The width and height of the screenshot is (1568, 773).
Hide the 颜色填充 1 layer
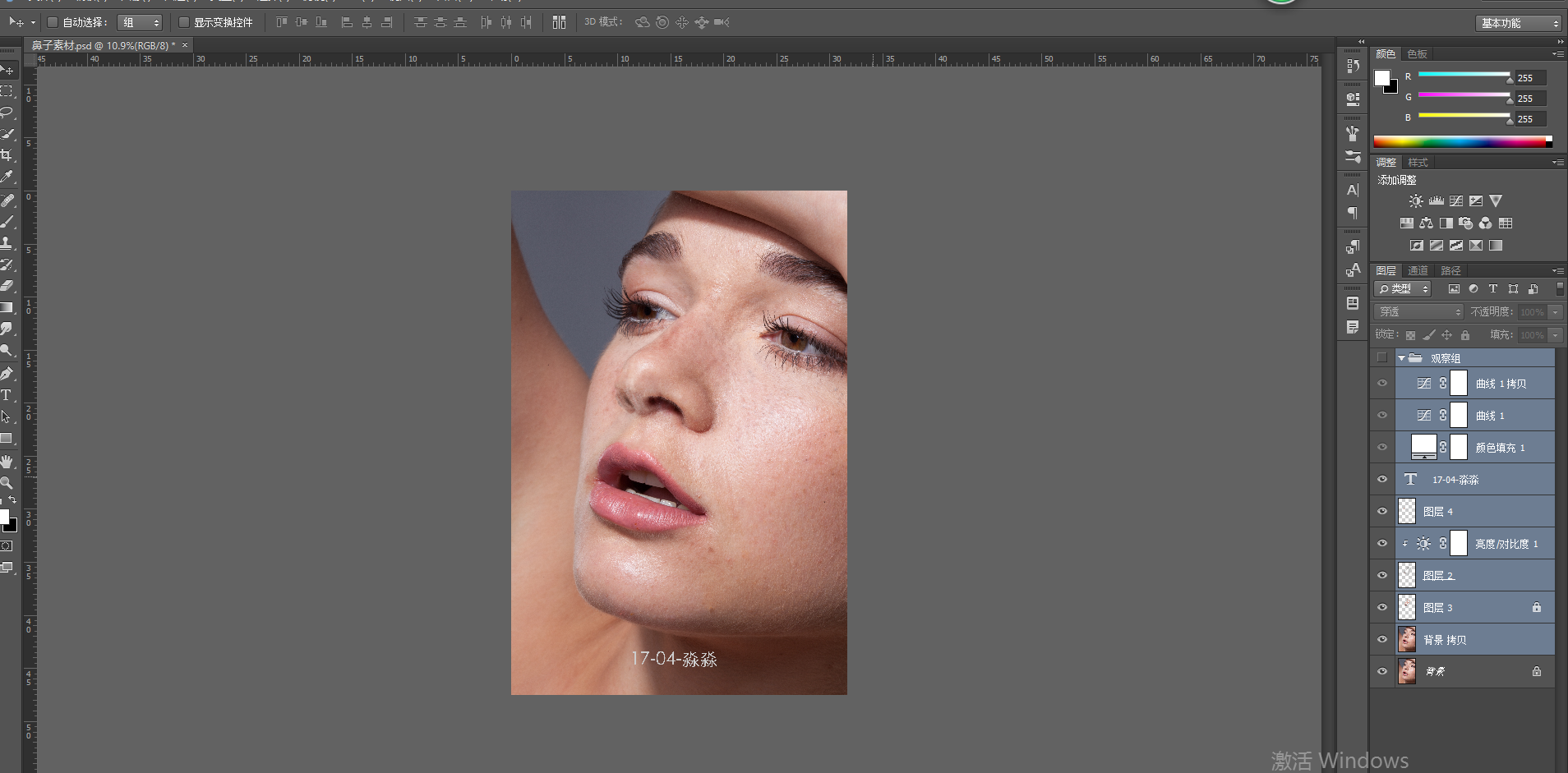pyautogui.click(x=1382, y=448)
